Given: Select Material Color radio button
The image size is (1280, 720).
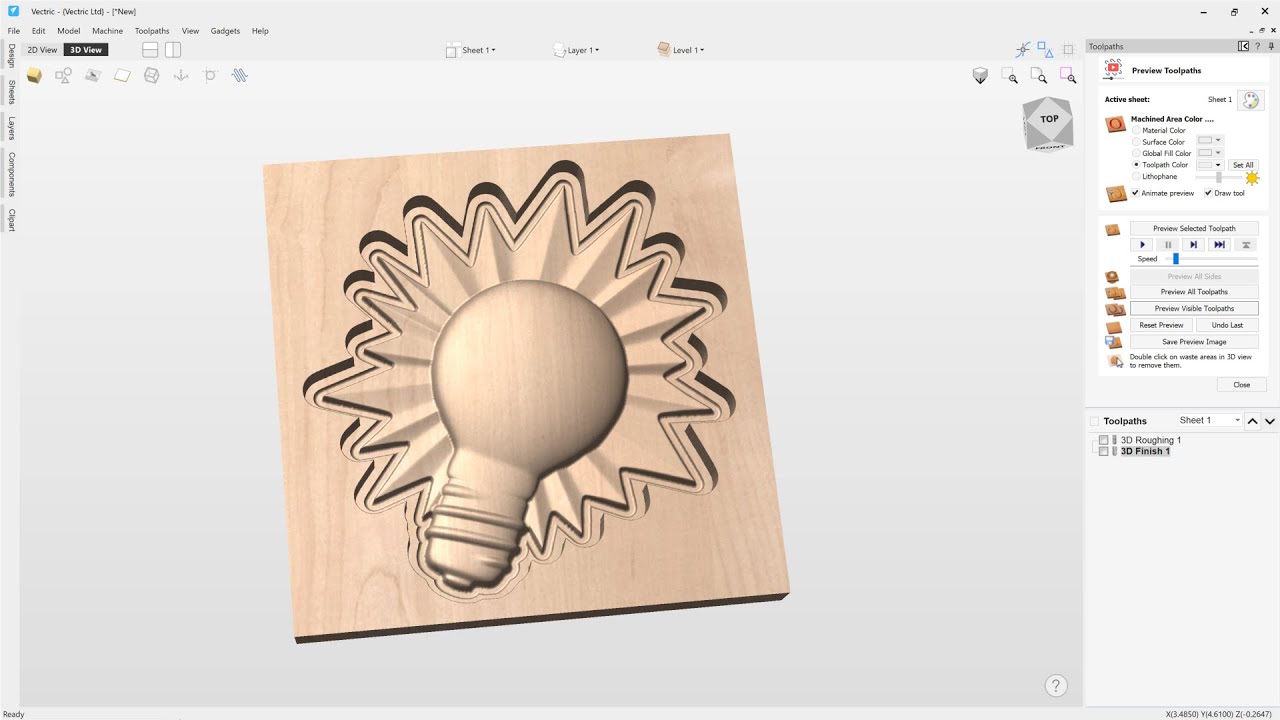Looking at the screenshot, I should pos(1136,130).
